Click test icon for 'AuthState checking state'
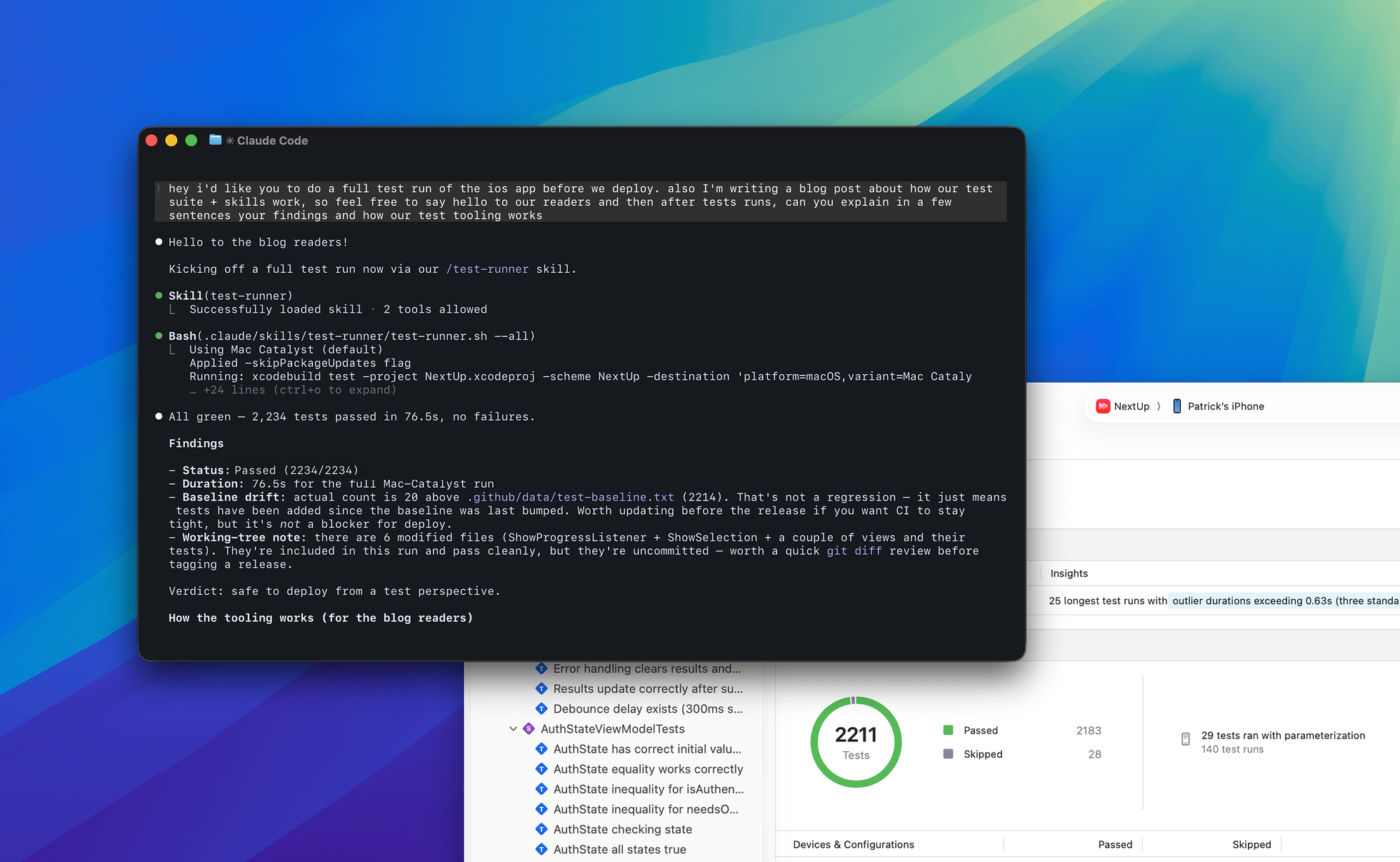Image resolution: width=1400 pixels, height=862 pixels. pos(541,829)
